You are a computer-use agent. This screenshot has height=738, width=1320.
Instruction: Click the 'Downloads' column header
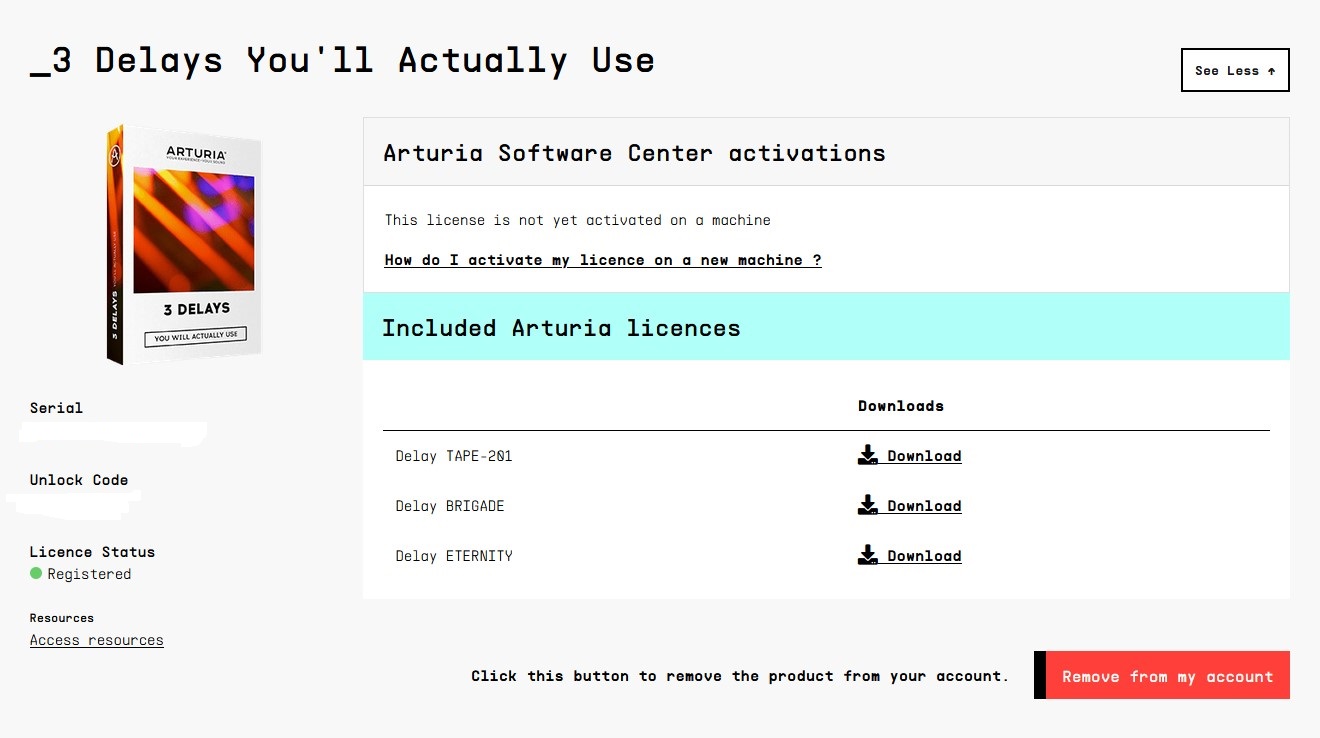pos(901,406)
